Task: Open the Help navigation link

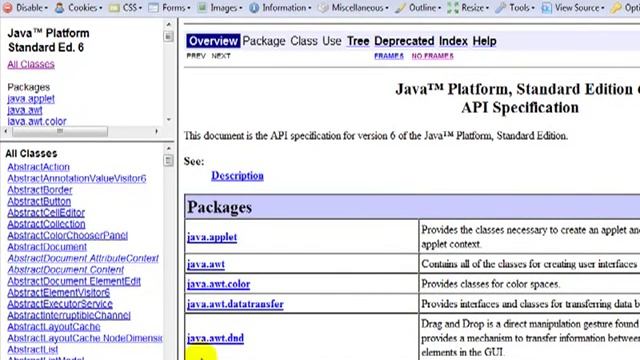Action: [x=484, y=41]
